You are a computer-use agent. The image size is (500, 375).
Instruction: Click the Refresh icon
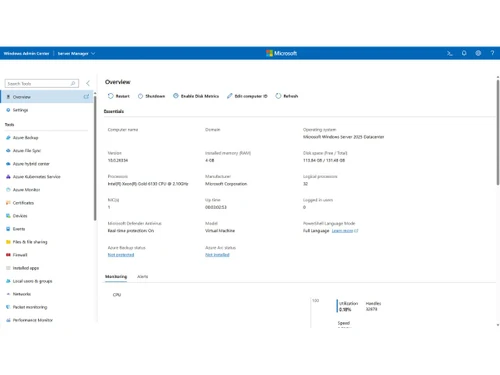coord(278,96)
